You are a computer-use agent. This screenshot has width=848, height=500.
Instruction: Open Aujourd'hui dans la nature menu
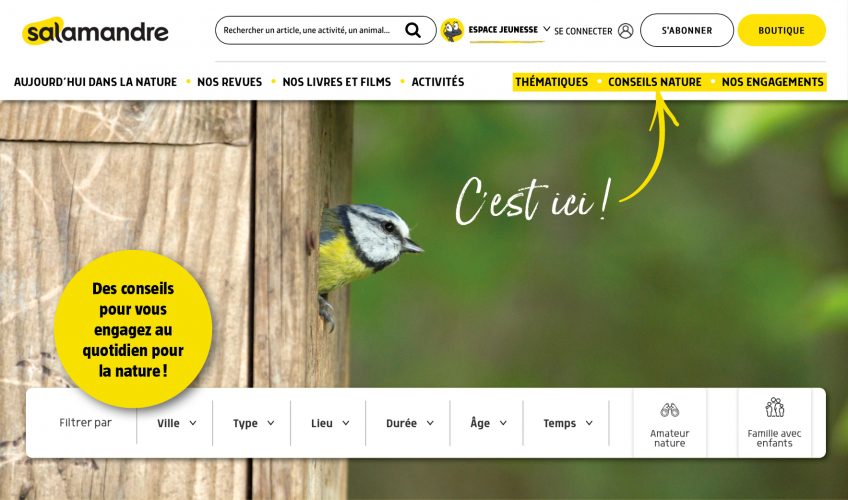95,82
